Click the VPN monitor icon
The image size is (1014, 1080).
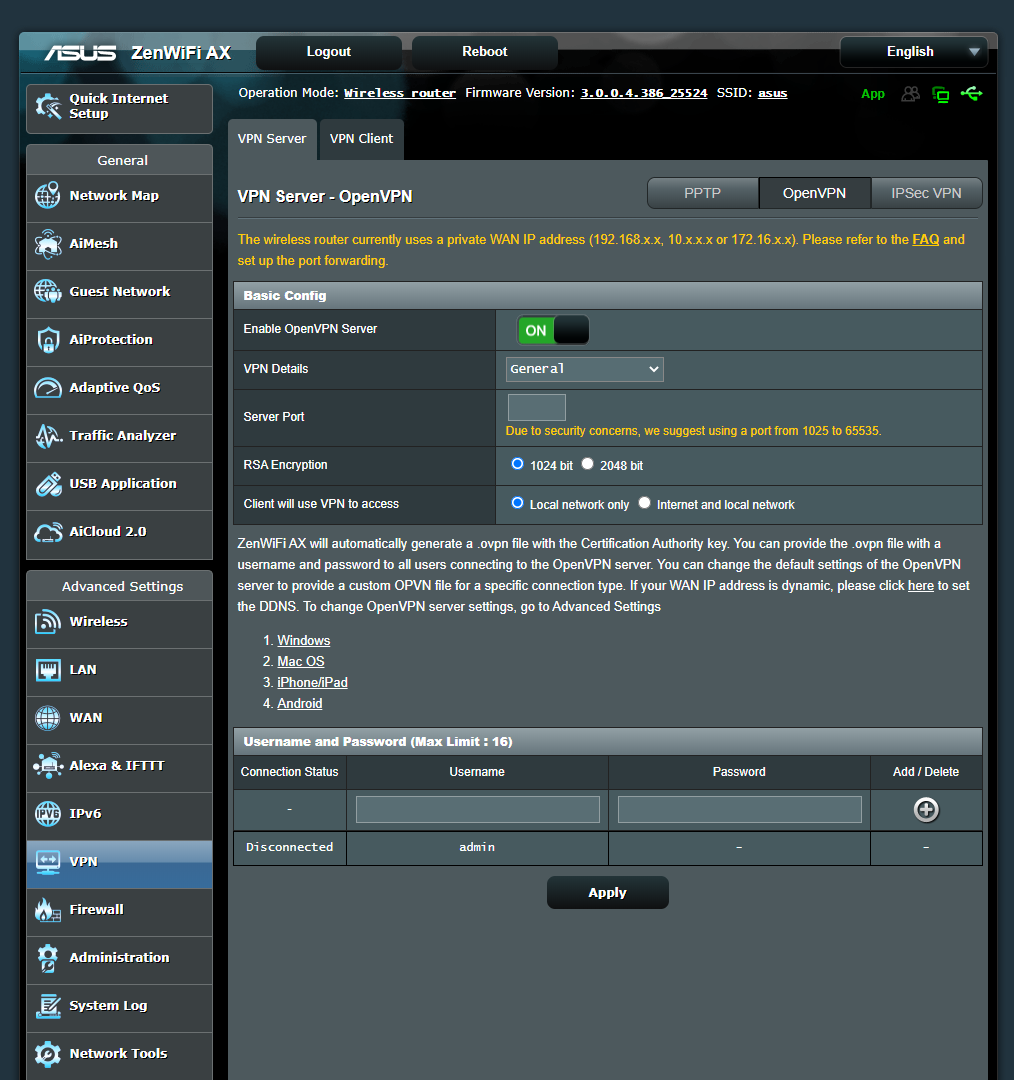[48, 862]
